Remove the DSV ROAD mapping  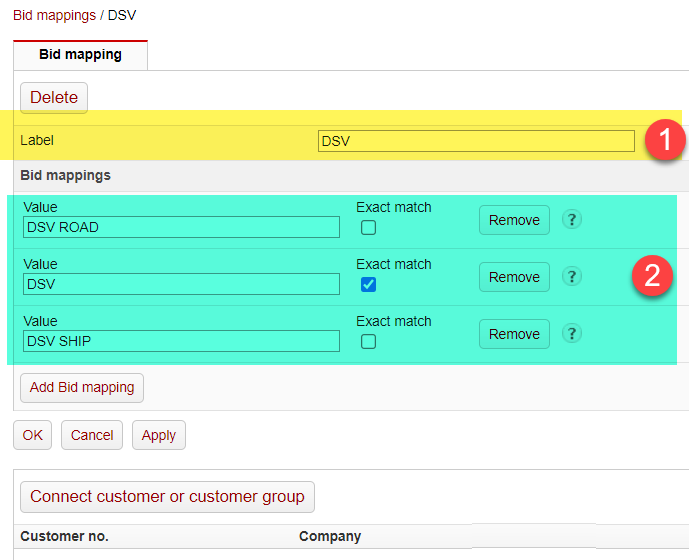514,220
